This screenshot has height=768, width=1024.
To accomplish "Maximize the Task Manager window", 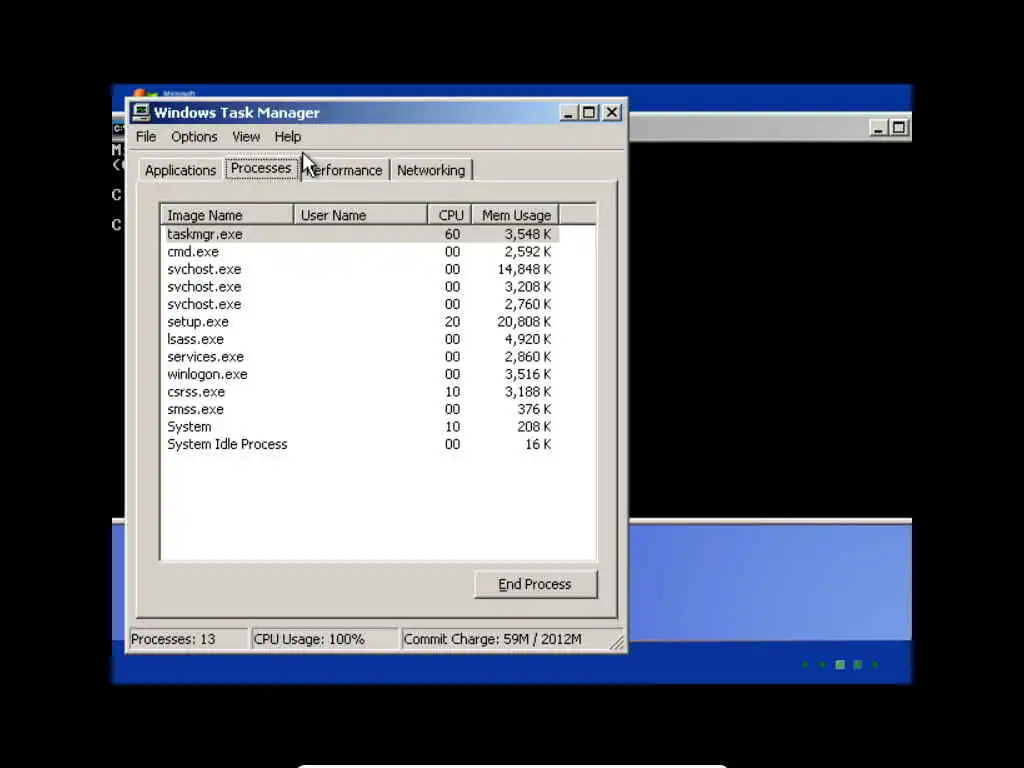I will click(589, 112).
